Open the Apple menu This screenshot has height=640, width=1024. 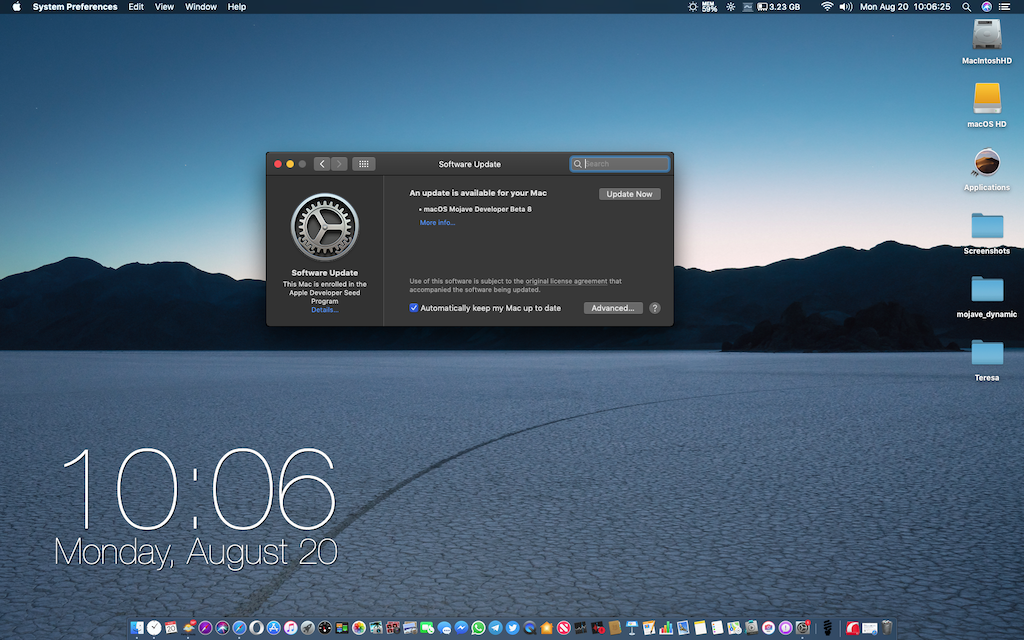coord(16,7)
